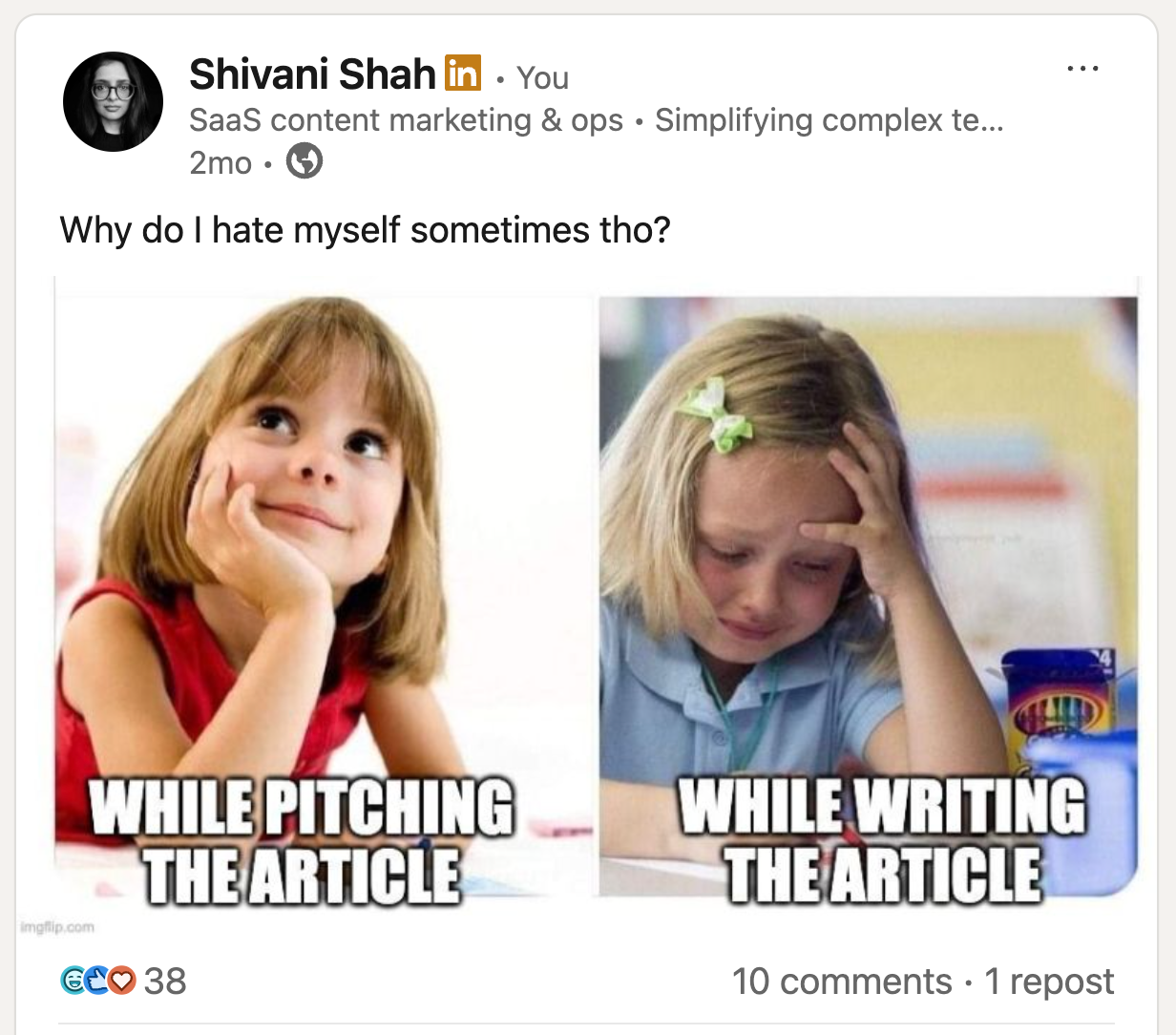Open Shivani Shah's profile photo
The image size is (1176, 1035).
pos(113,101)
